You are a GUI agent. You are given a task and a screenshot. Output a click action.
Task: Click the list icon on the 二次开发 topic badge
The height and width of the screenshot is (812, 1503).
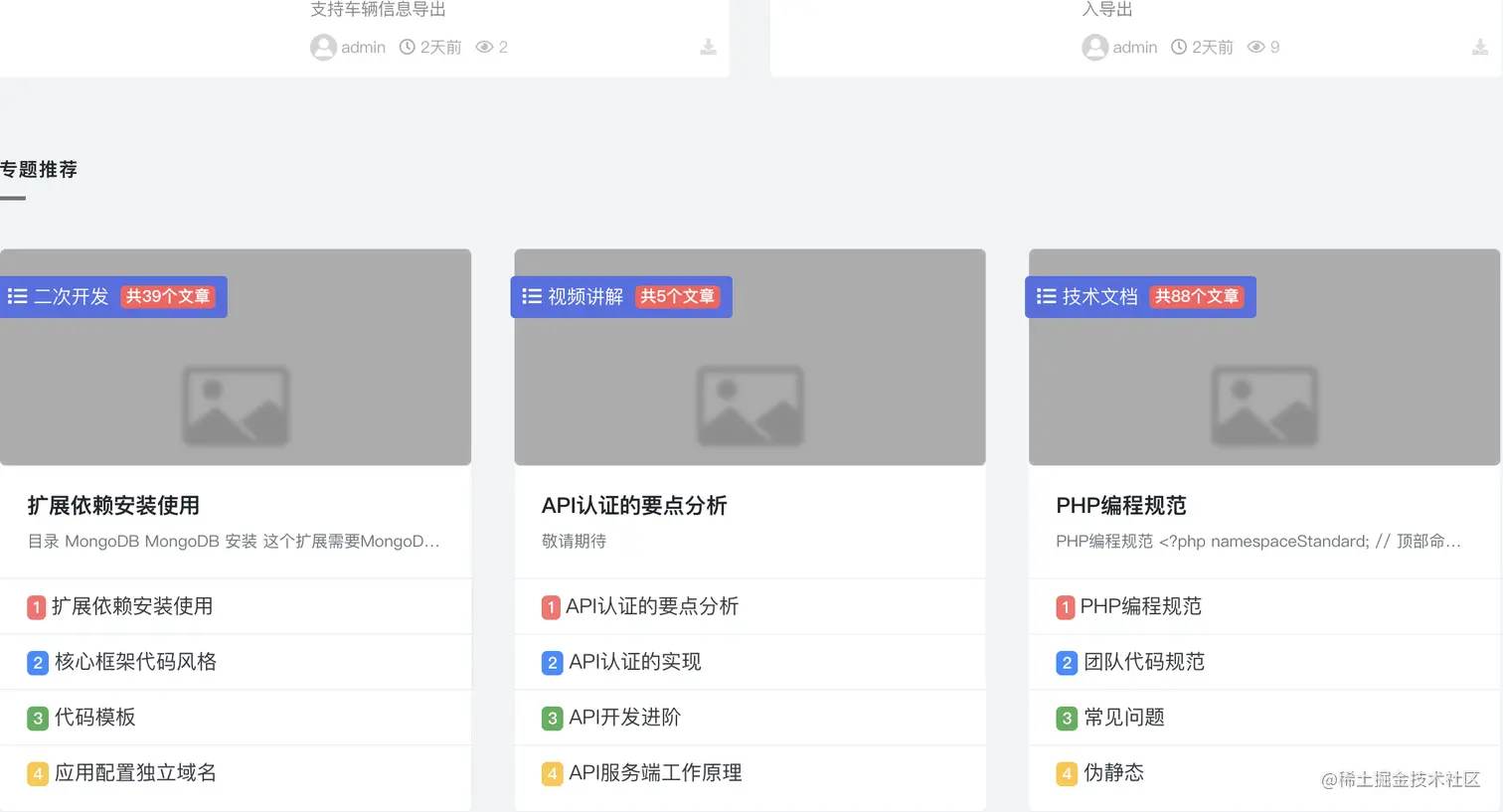tap(17, 295)
